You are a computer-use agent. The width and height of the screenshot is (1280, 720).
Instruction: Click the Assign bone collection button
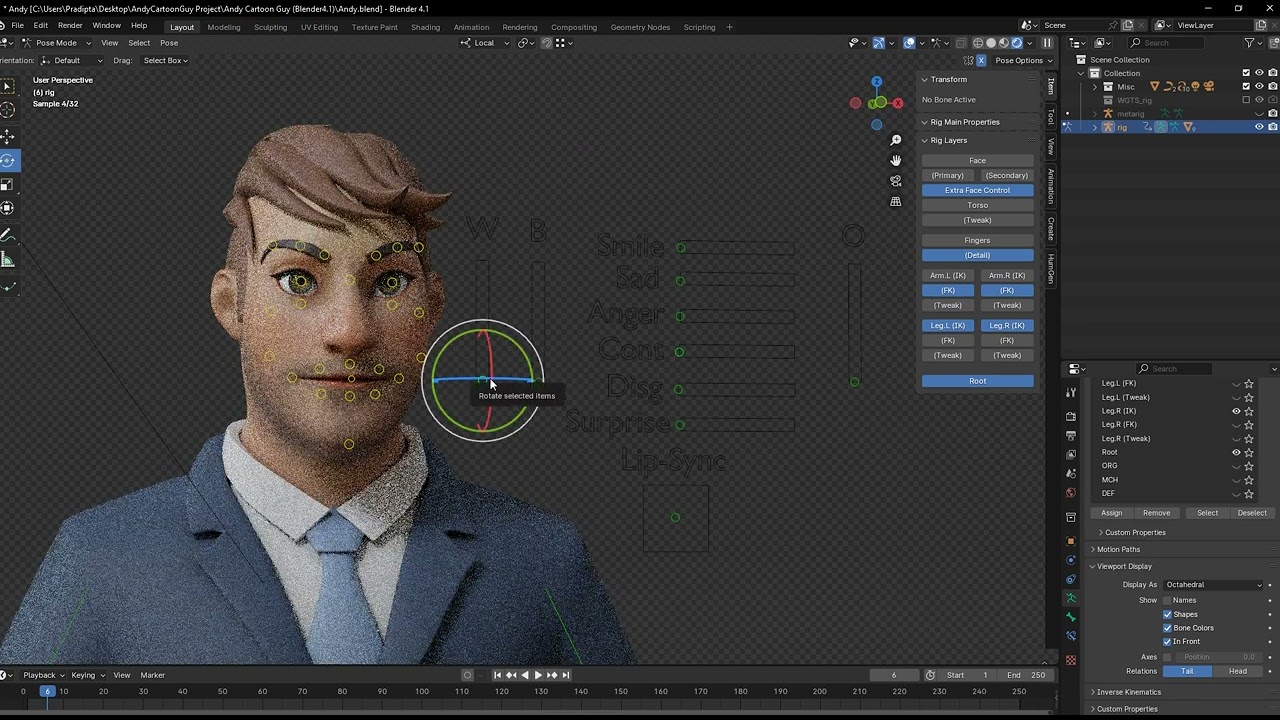tap(1111, 513)
